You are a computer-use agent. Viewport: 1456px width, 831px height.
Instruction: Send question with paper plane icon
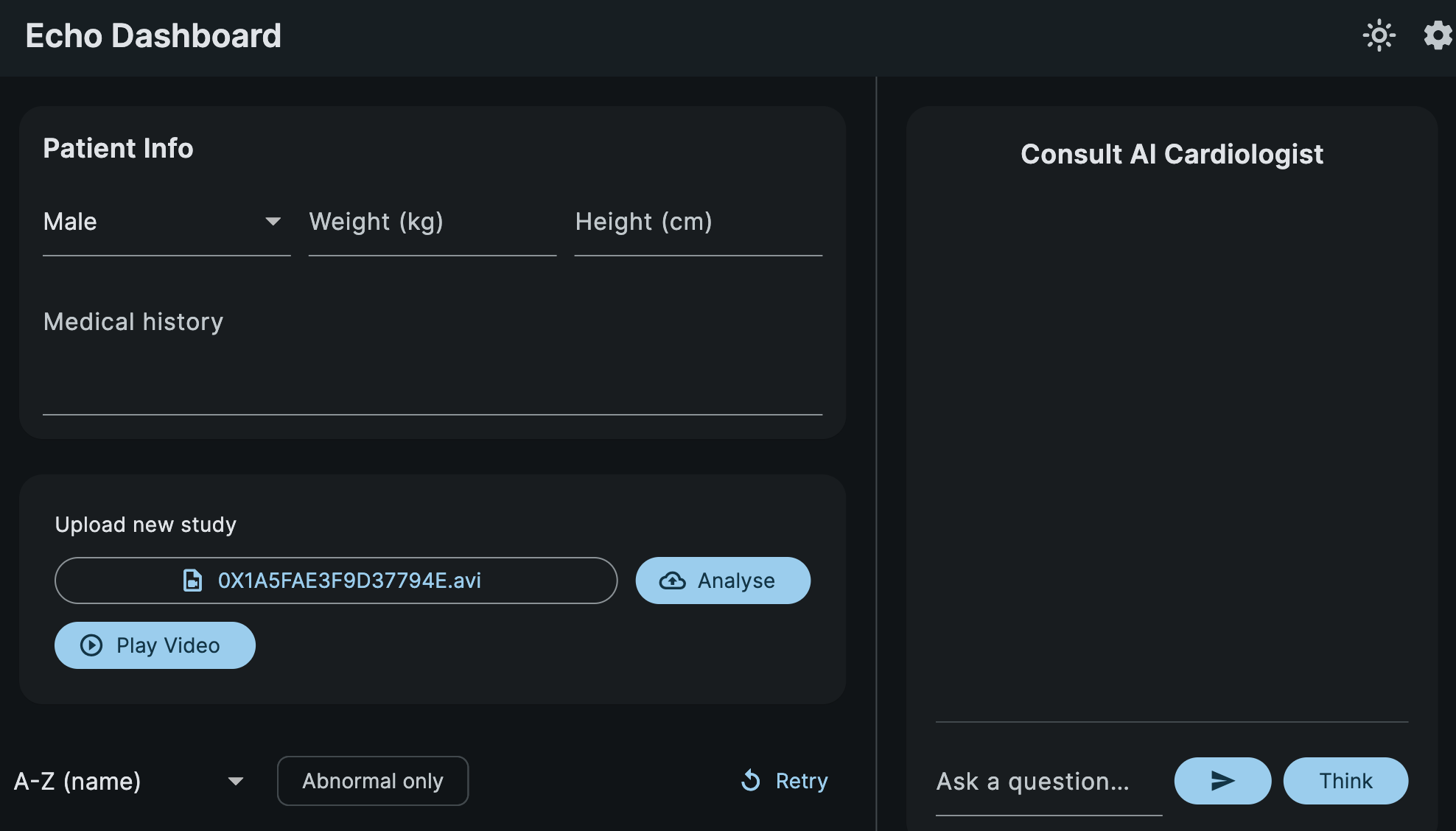click(x=1222, y=781)
